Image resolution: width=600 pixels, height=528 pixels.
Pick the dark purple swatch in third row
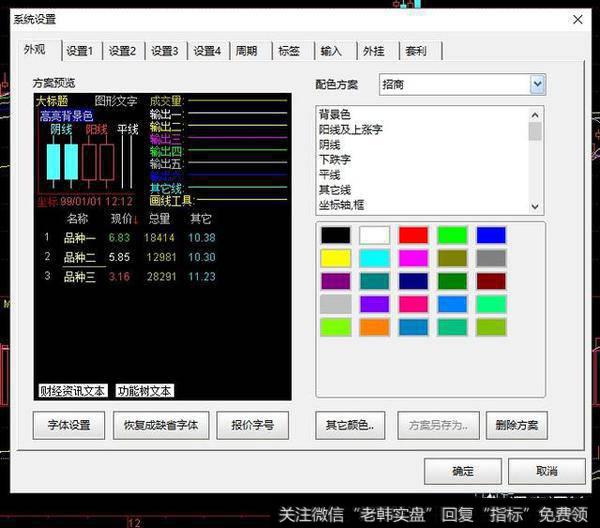click(336, 281)
